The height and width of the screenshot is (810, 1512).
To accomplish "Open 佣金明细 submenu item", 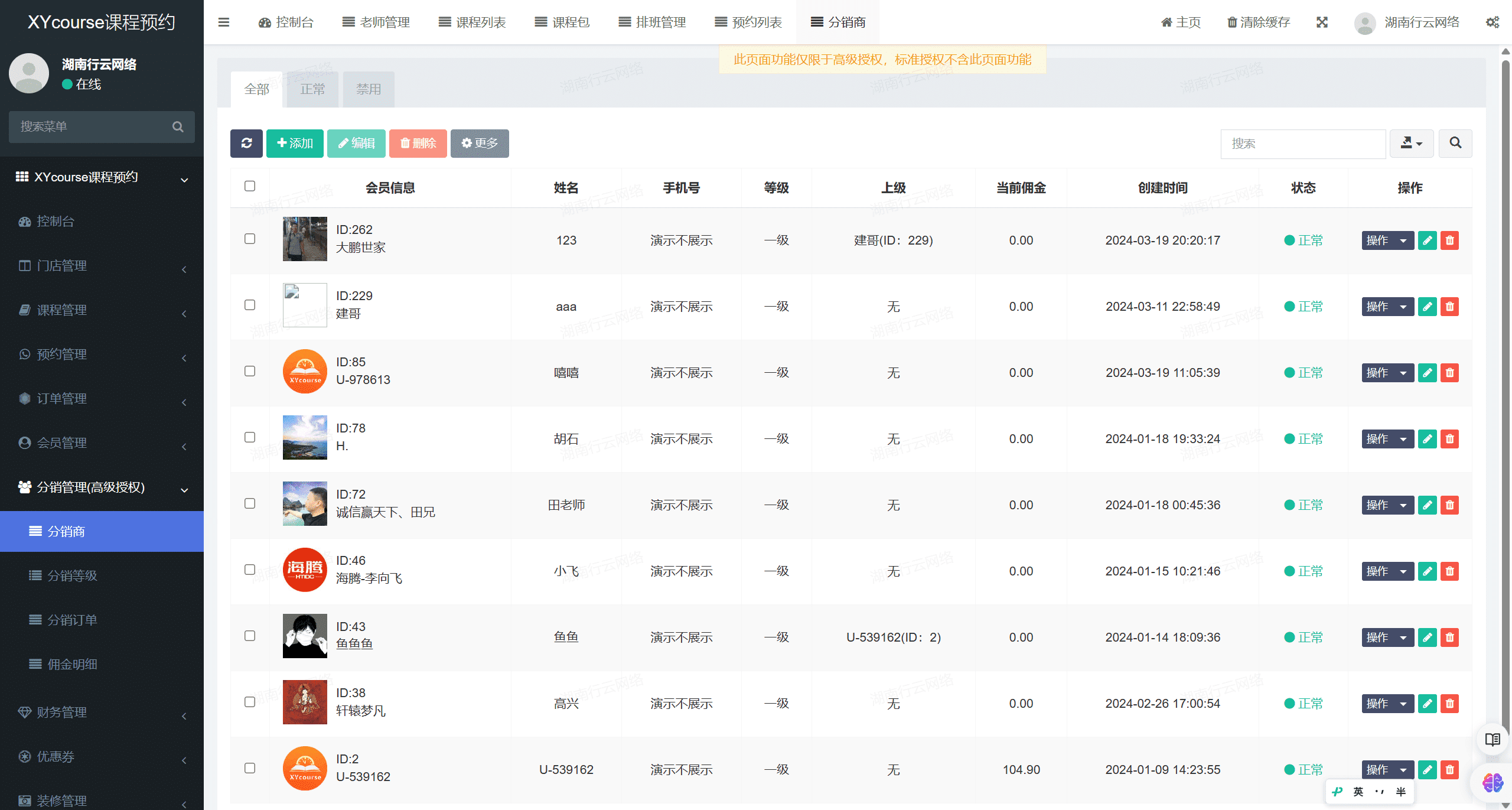I will (102, 665).
